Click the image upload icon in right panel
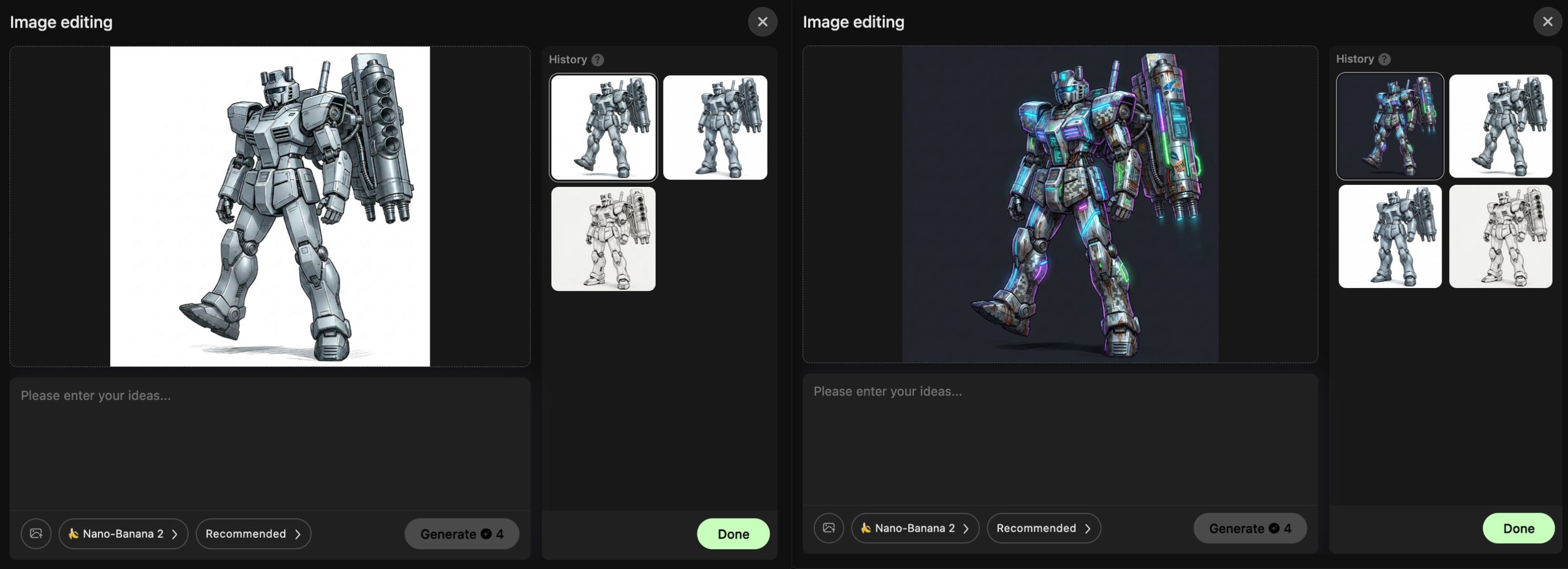Image resolution: width=1568 pixels, height=569 pixels. coord(828,528)
